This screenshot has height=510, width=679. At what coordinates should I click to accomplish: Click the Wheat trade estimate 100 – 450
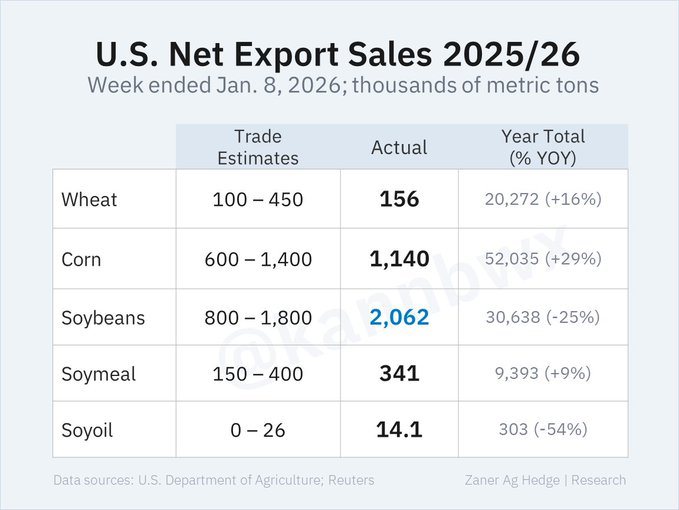click(258, 199)
